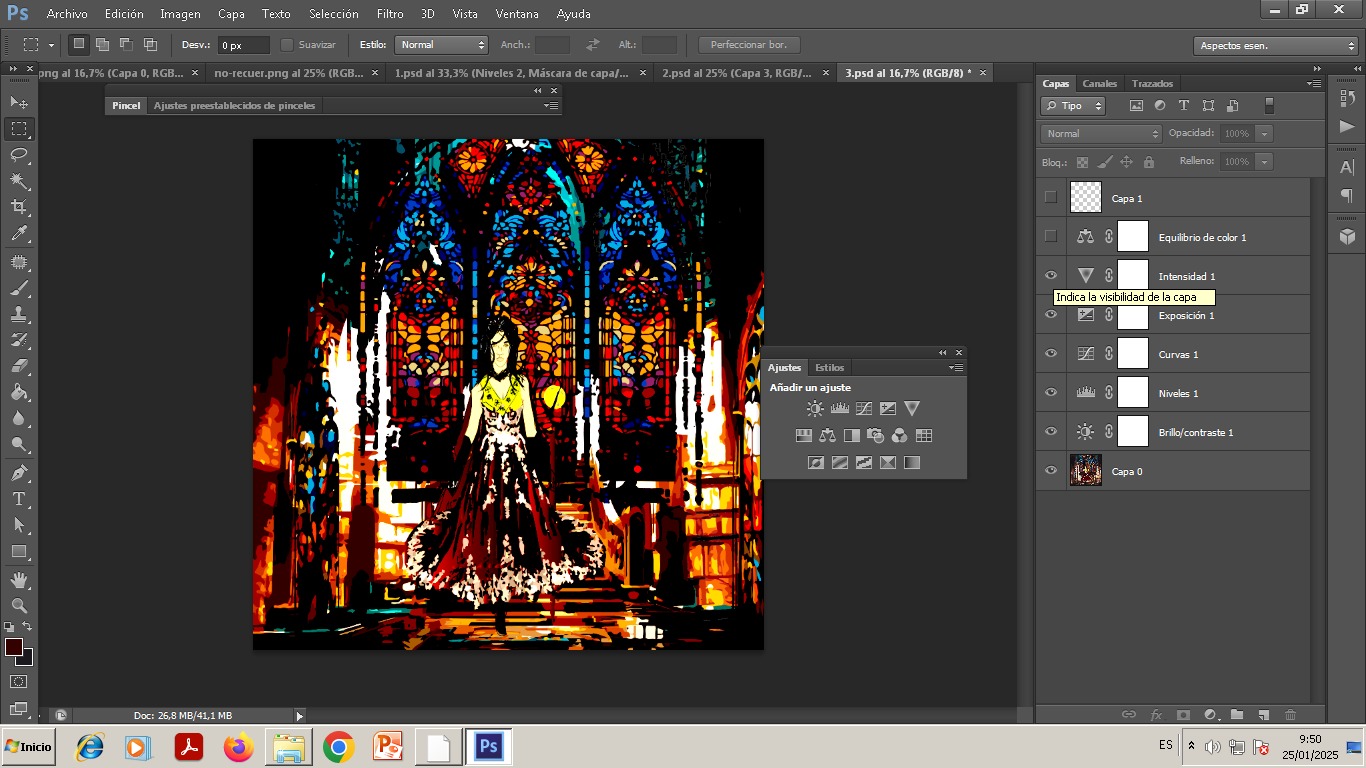Open the Tipo layer filter dropdown
This screenshot has height=768, width=1366.
(1073, 105)
